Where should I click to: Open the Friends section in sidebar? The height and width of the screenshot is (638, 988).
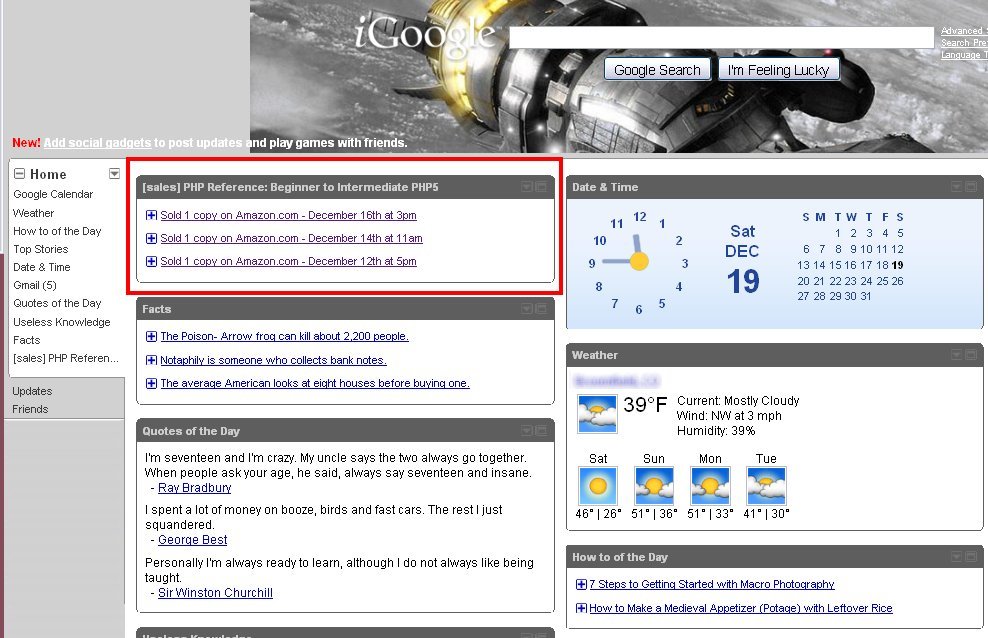tap(30, 409)
